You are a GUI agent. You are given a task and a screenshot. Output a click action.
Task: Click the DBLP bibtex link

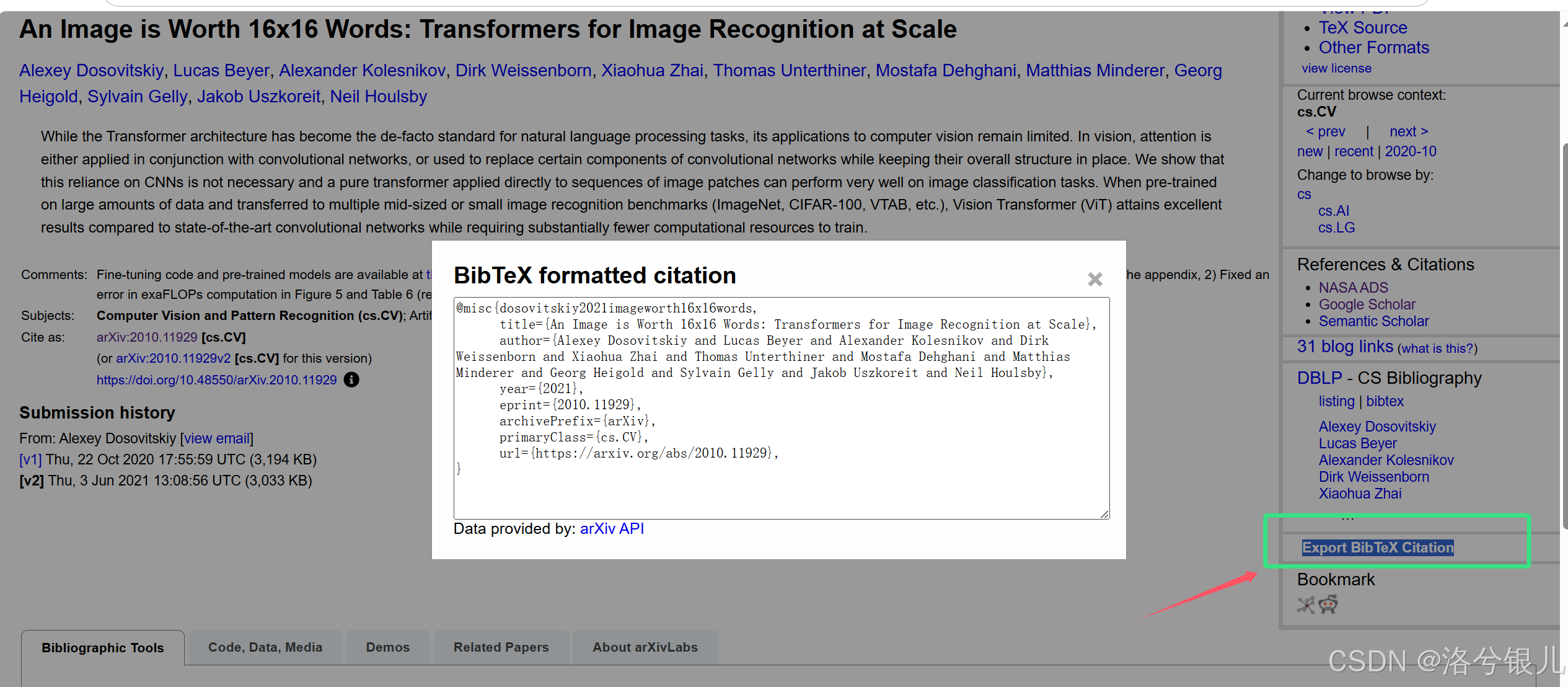click(x=1385, y=401)
